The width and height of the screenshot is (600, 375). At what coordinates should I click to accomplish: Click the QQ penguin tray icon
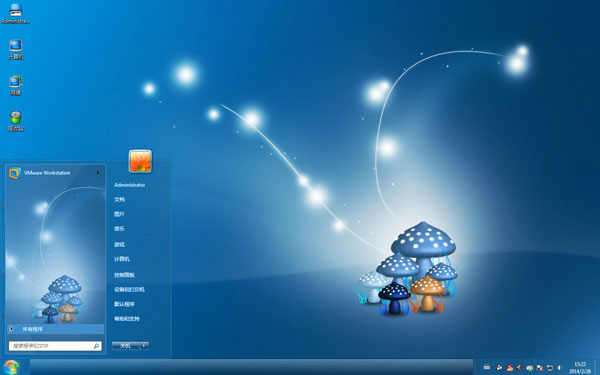tap(499, 367)
